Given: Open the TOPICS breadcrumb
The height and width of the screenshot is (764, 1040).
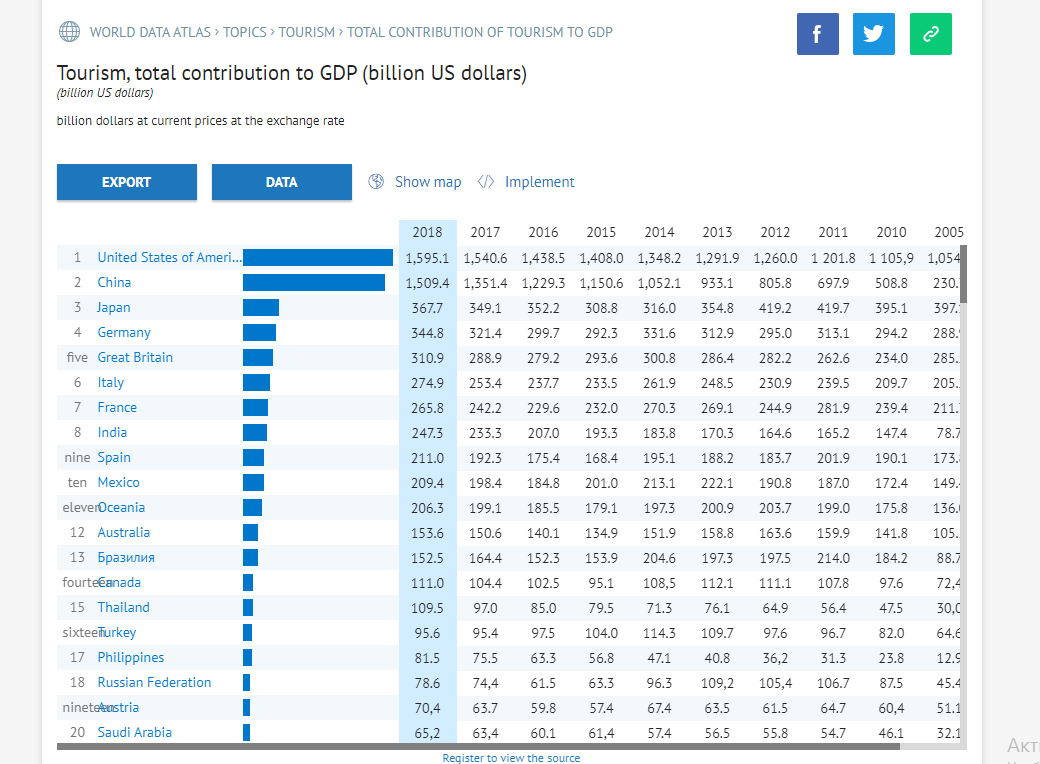Looking at the screenshot, I should point(245,32).
